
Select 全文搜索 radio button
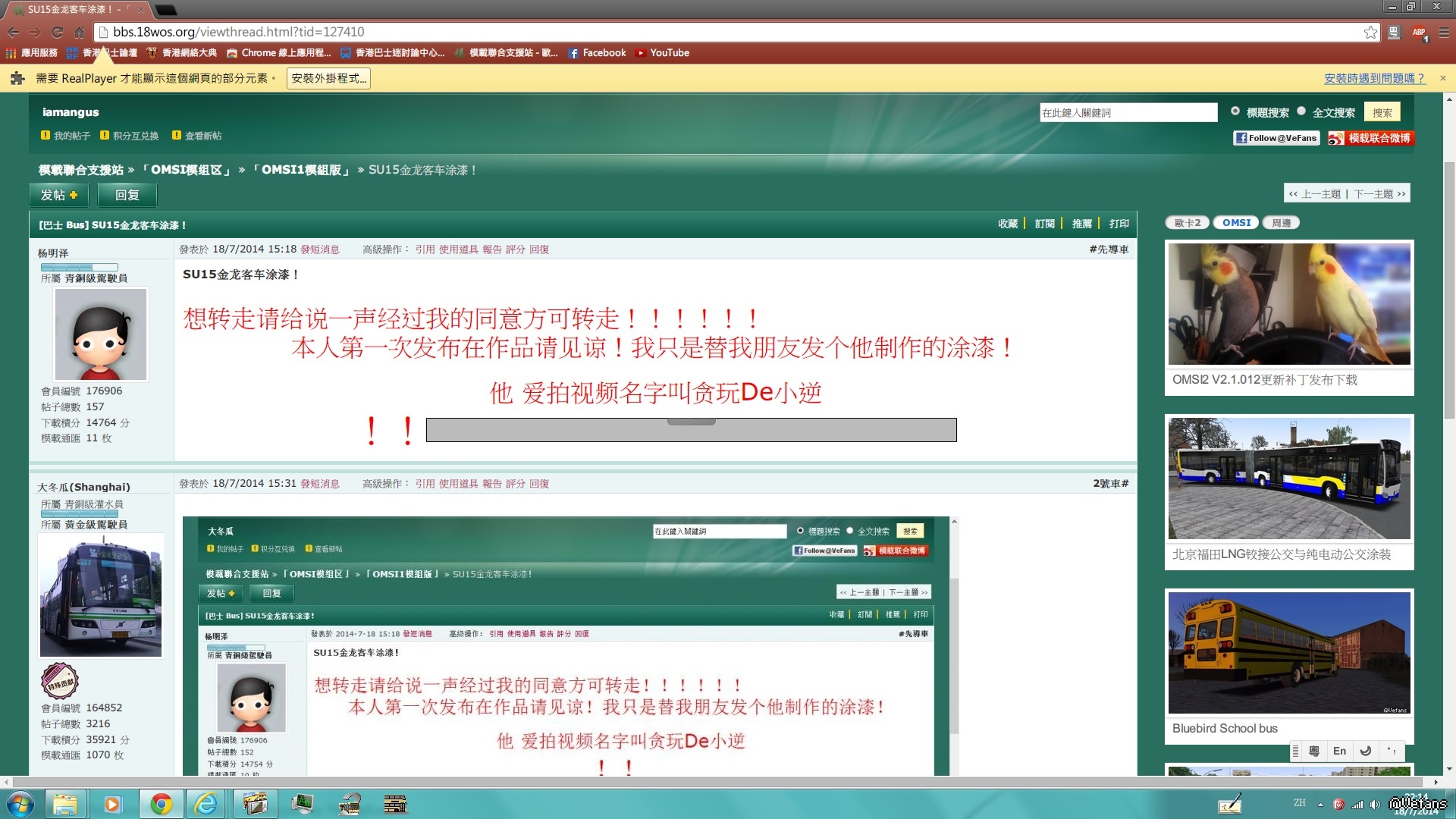point(1301,111)
